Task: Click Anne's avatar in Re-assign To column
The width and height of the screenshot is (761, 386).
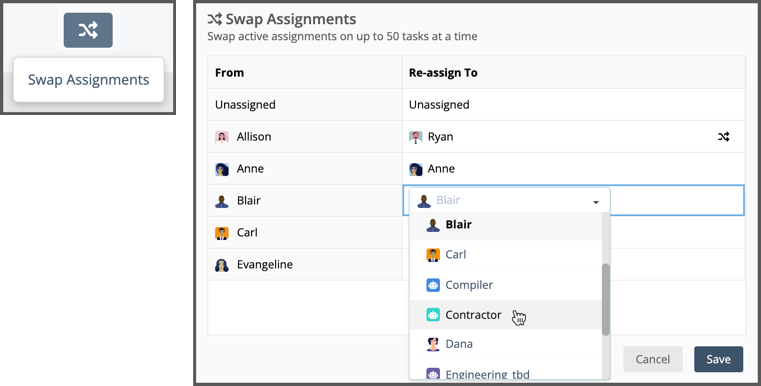Action: [x=416, y=169]
